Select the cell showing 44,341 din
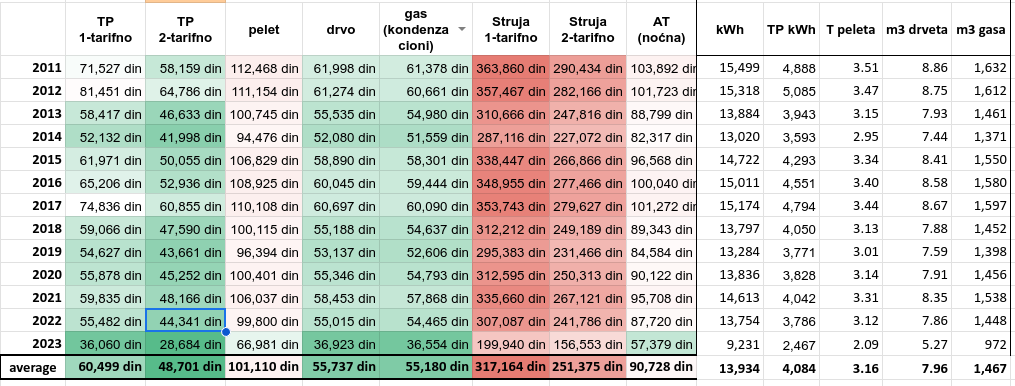1015x386 pixels. (x=185, y=321)
